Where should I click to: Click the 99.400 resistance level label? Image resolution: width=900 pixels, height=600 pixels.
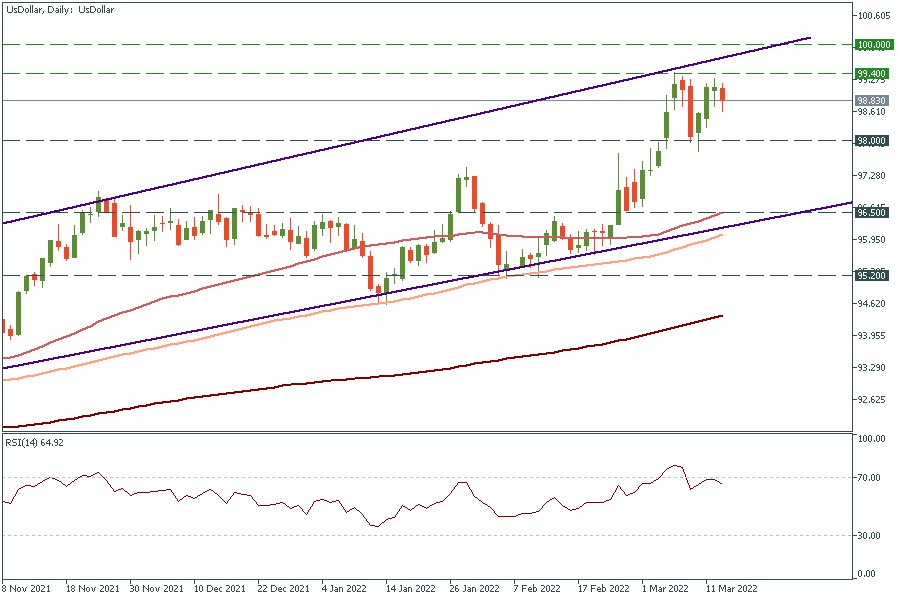(x=872, y=73)
